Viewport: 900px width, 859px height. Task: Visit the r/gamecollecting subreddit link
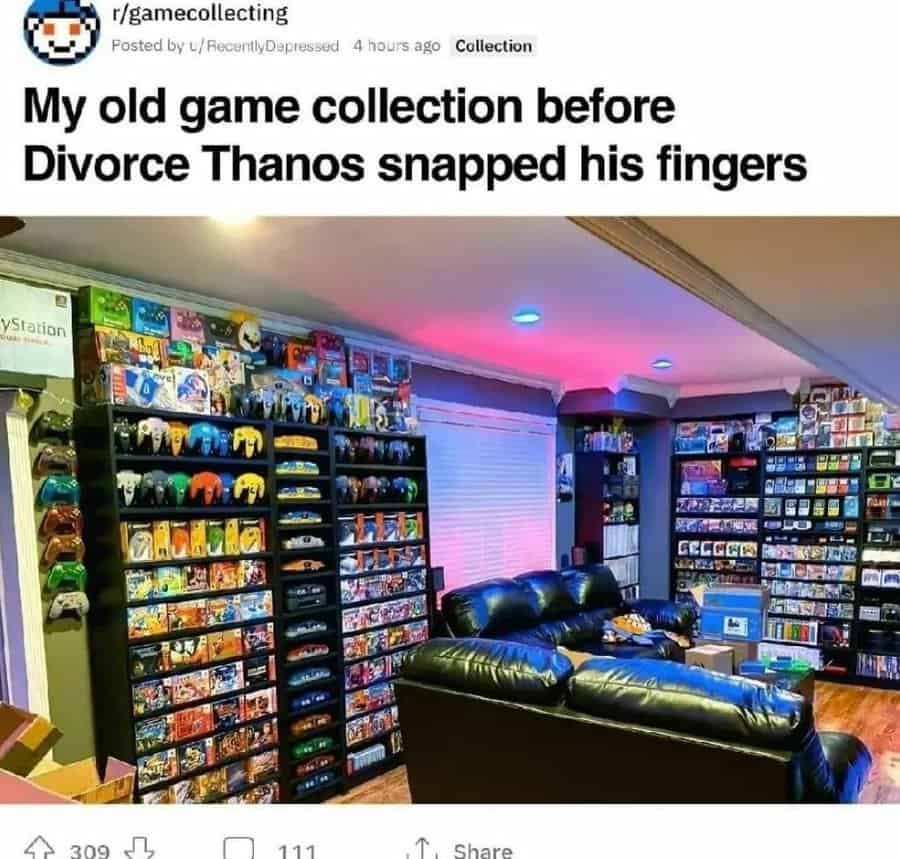200,14
